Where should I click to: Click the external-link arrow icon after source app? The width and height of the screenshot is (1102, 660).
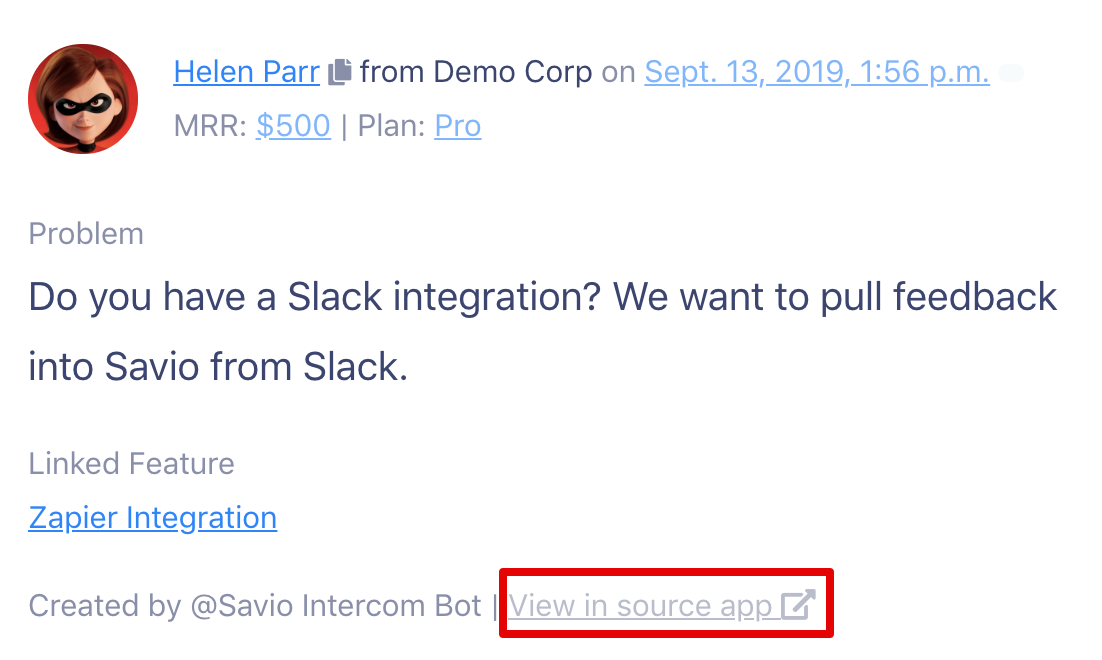798,605
